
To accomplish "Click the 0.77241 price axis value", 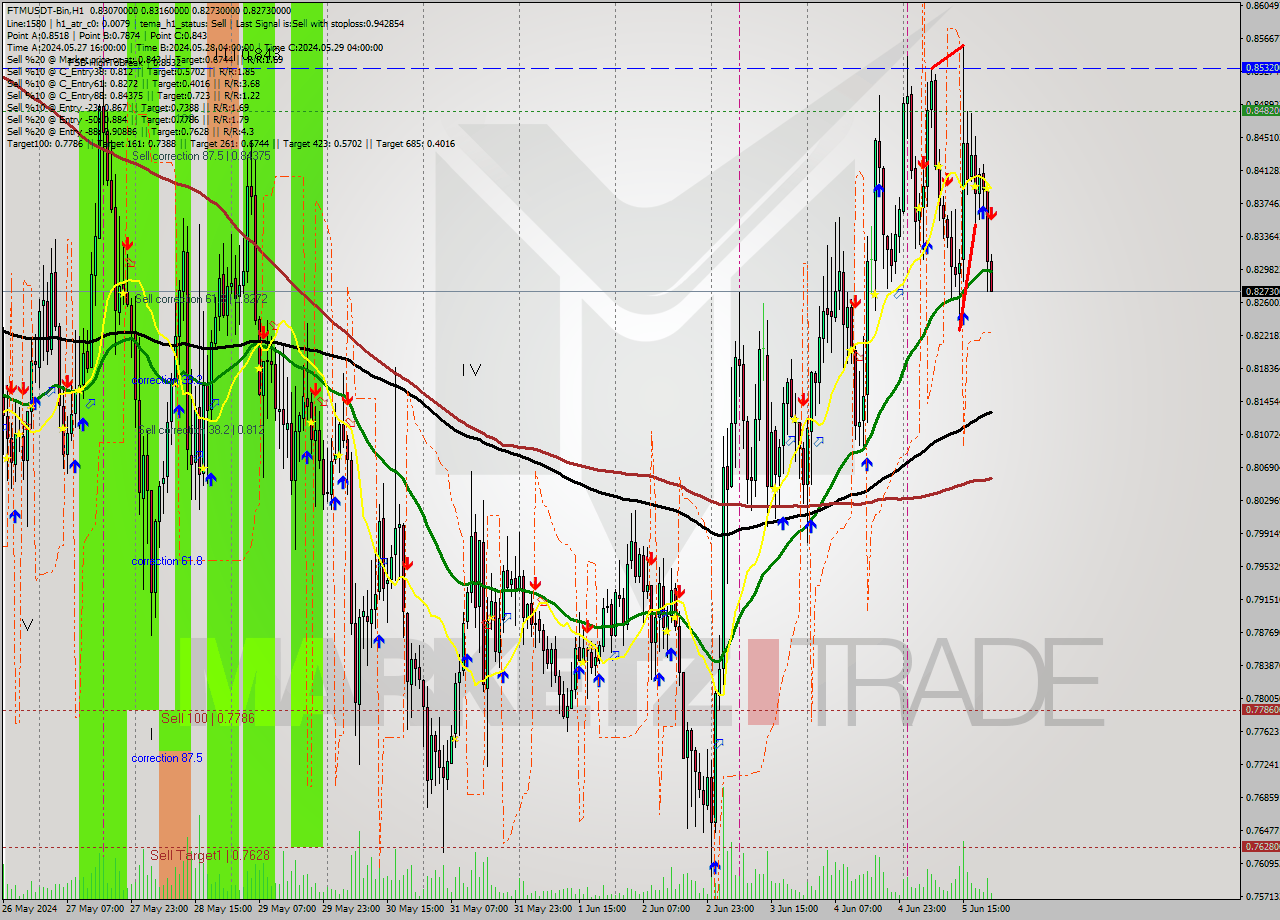I will tap(1260, 765).
